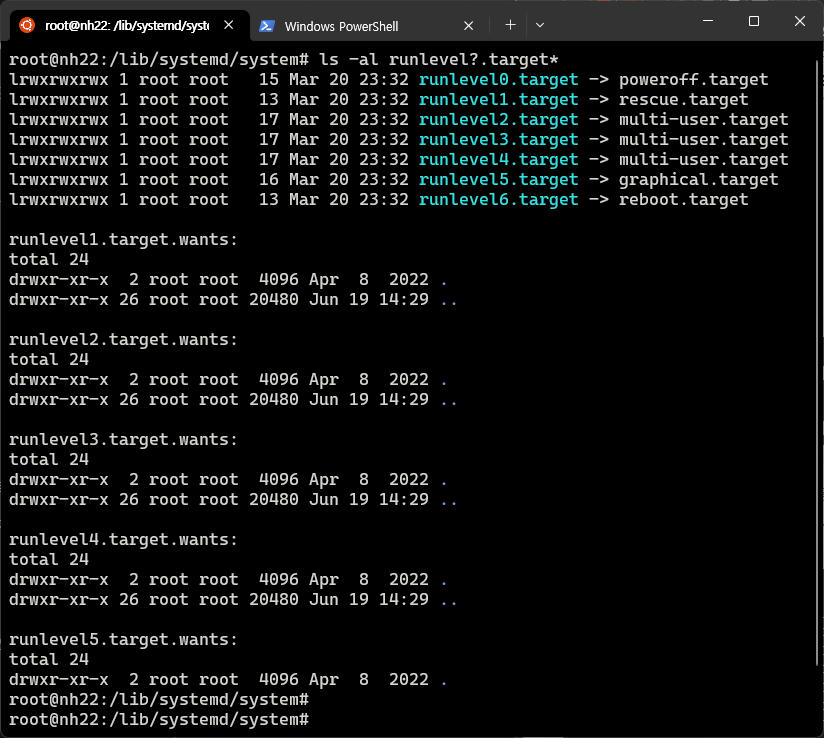Click the runlevel5.target.wants: heading

(x=123, y=639)
